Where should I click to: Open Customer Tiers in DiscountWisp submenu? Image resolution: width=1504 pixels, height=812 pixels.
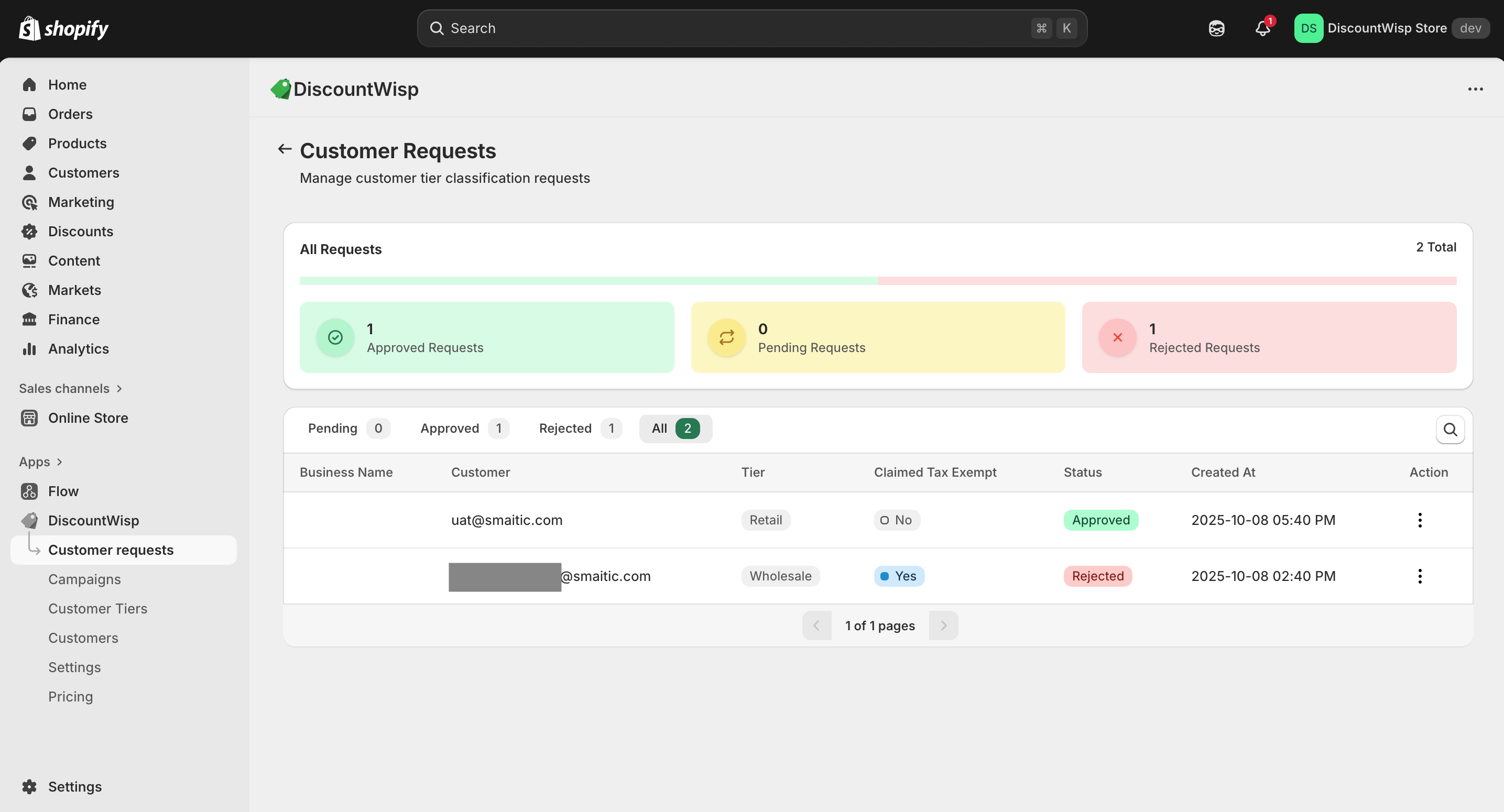pyautogui.click(x=97, y=608)
